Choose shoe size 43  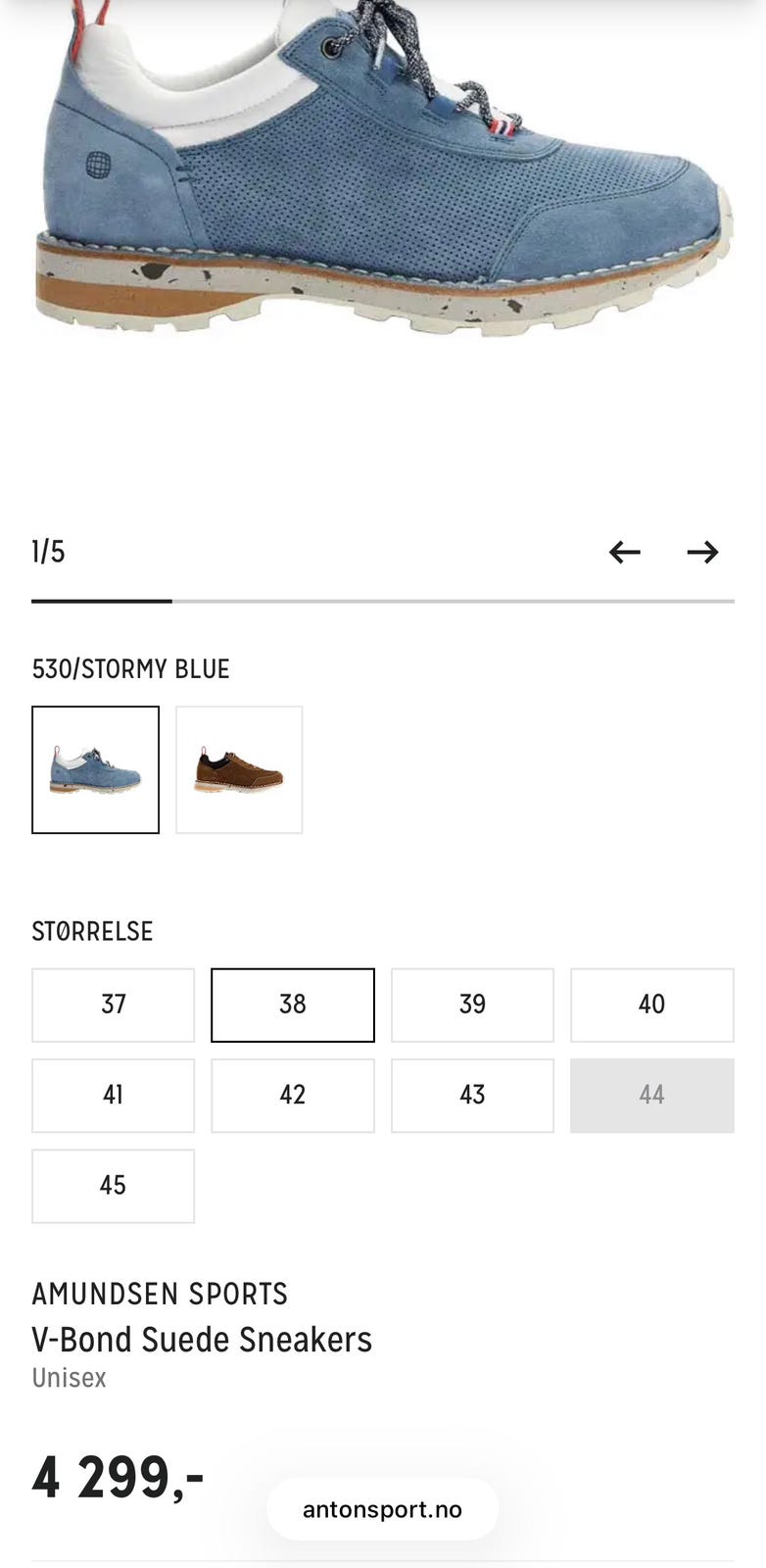(472, 1096)
